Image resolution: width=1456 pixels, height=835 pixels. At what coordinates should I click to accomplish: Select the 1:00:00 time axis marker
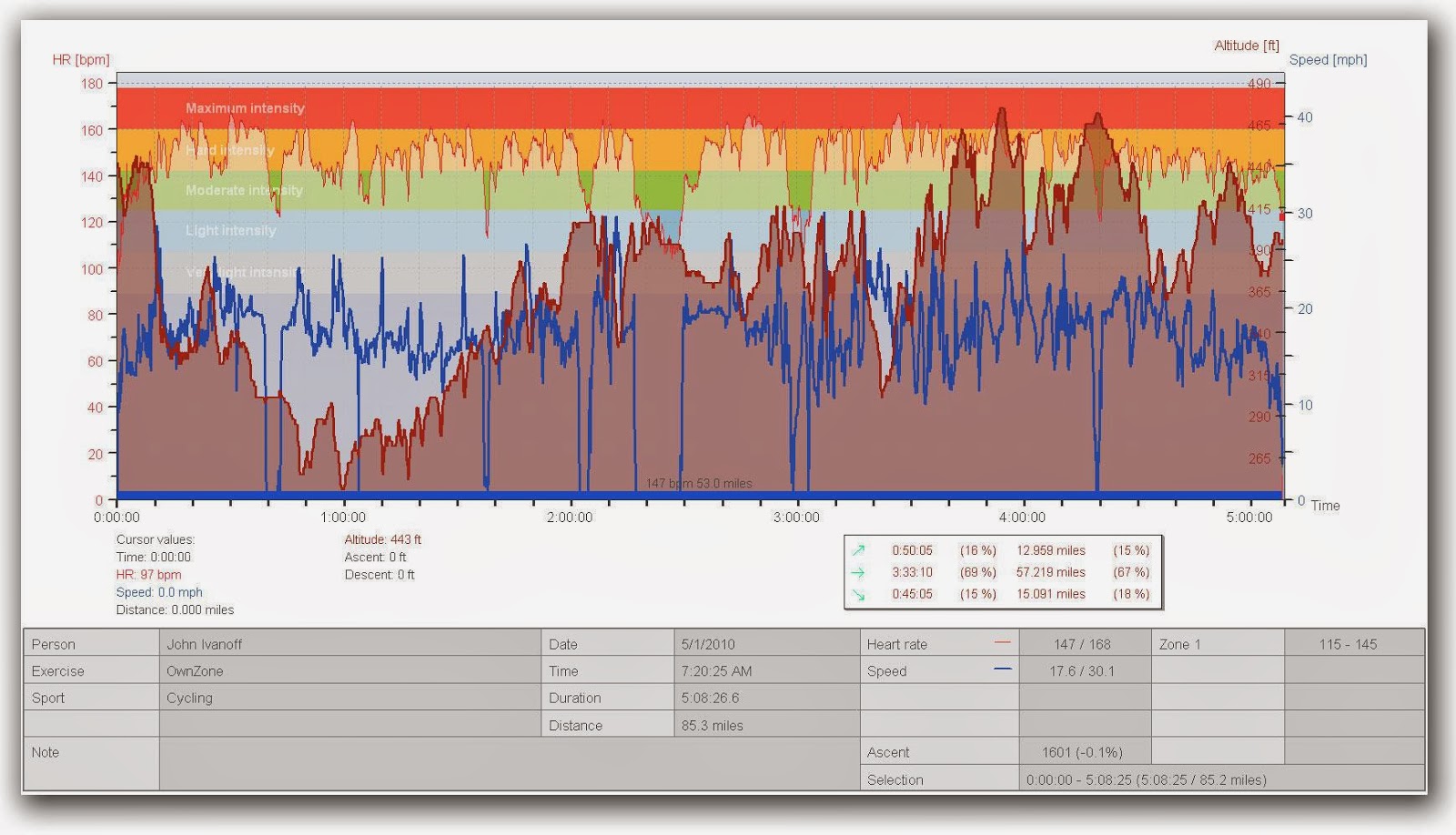coord(343,518)
